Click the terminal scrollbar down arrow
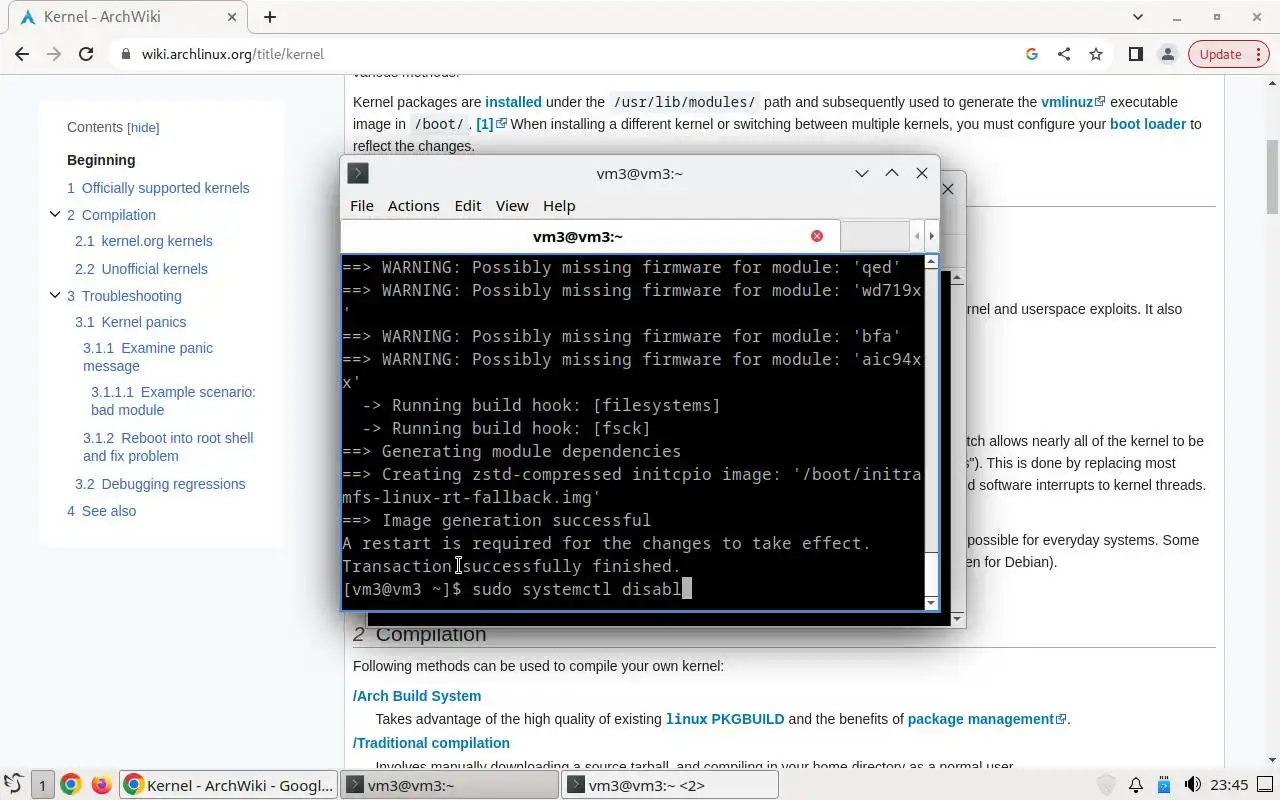Screen dimensions: 1280x800 [x=932, y=602]
